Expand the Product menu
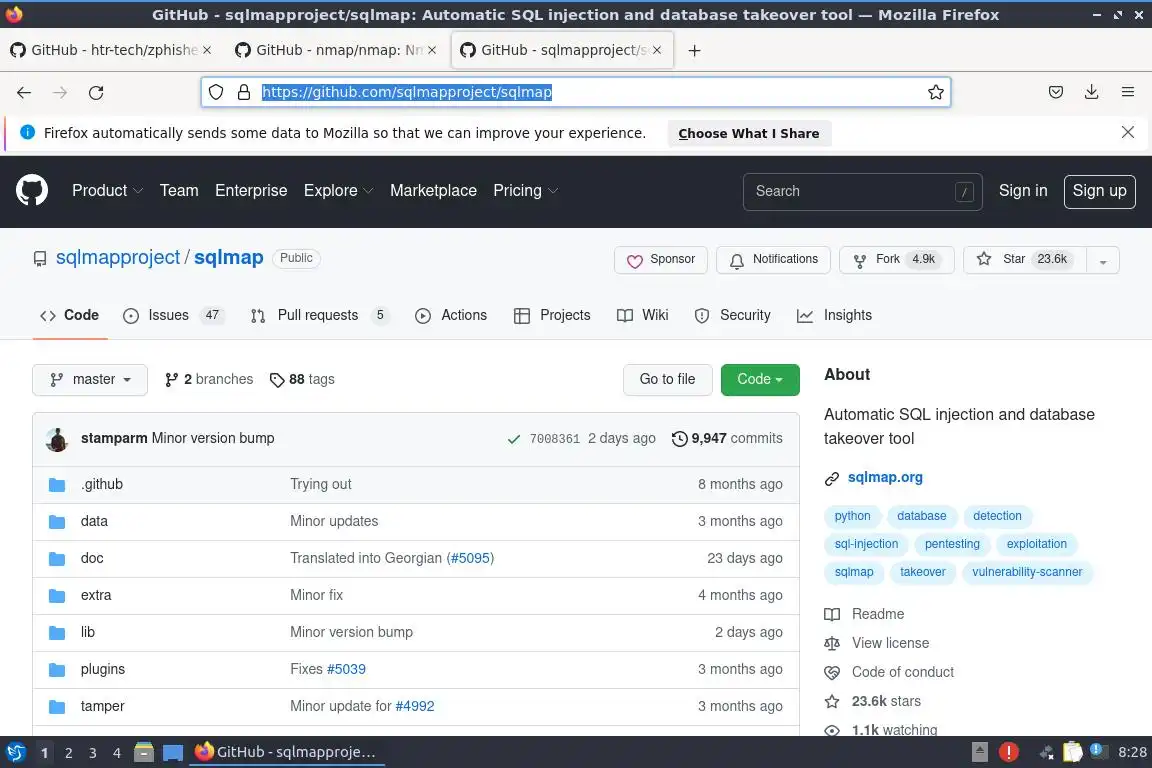 click(107, 190)
